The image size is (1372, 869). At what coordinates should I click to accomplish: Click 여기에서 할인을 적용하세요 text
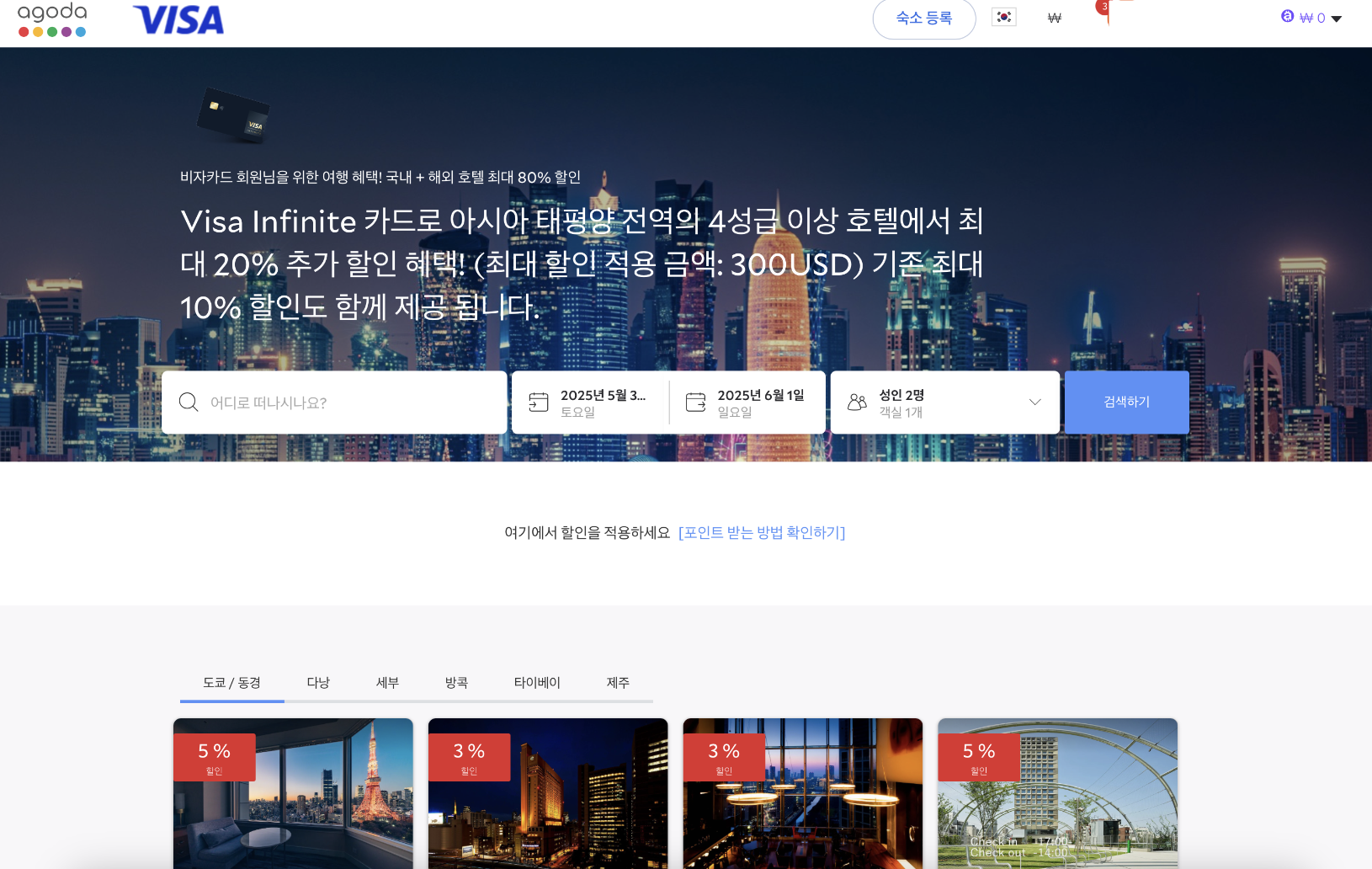pos(587,532)
